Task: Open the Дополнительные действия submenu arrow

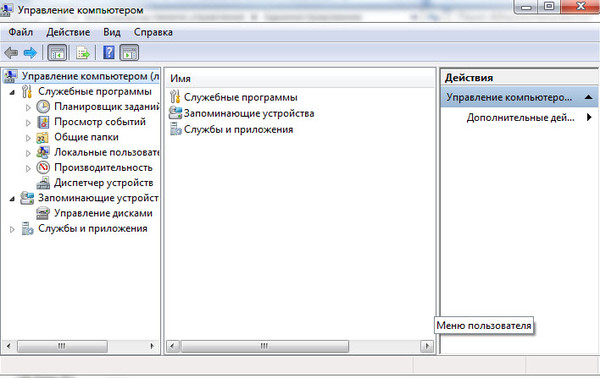Action: point(589,117)
